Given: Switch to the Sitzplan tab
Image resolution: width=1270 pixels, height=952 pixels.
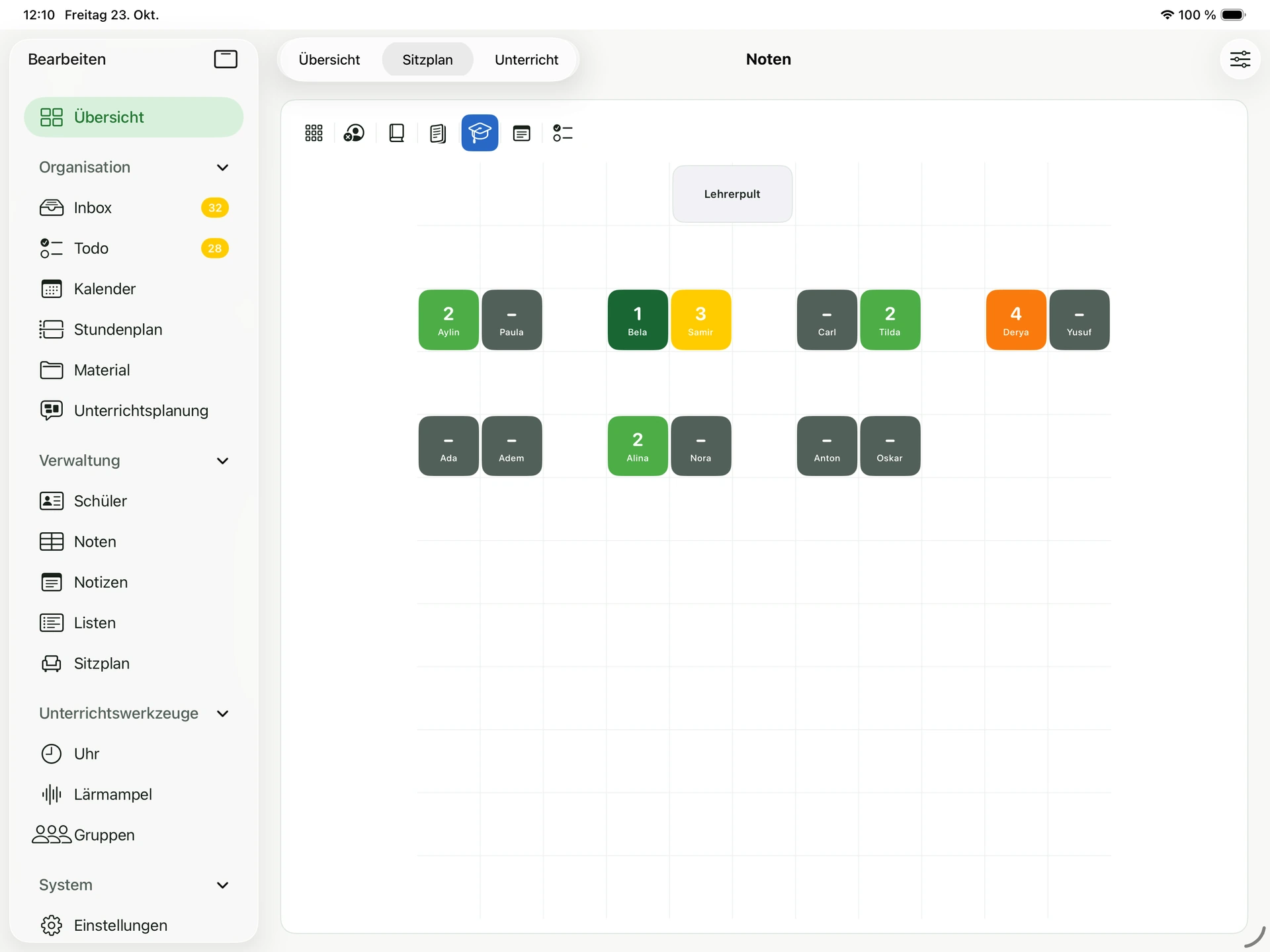Looking at the screenshot, I should [x=427, y=59].
